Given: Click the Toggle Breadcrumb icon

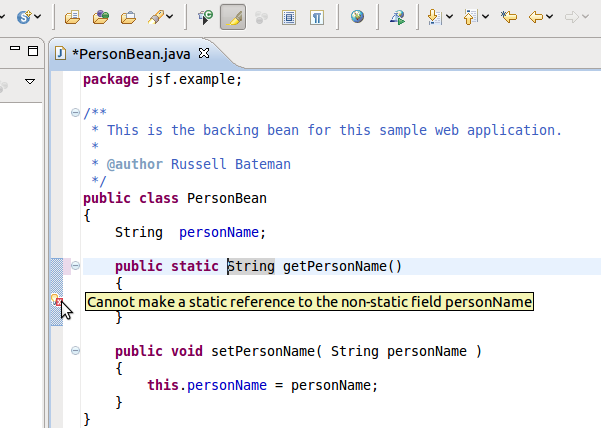Looking at the screenshot, I should [205, 17].
